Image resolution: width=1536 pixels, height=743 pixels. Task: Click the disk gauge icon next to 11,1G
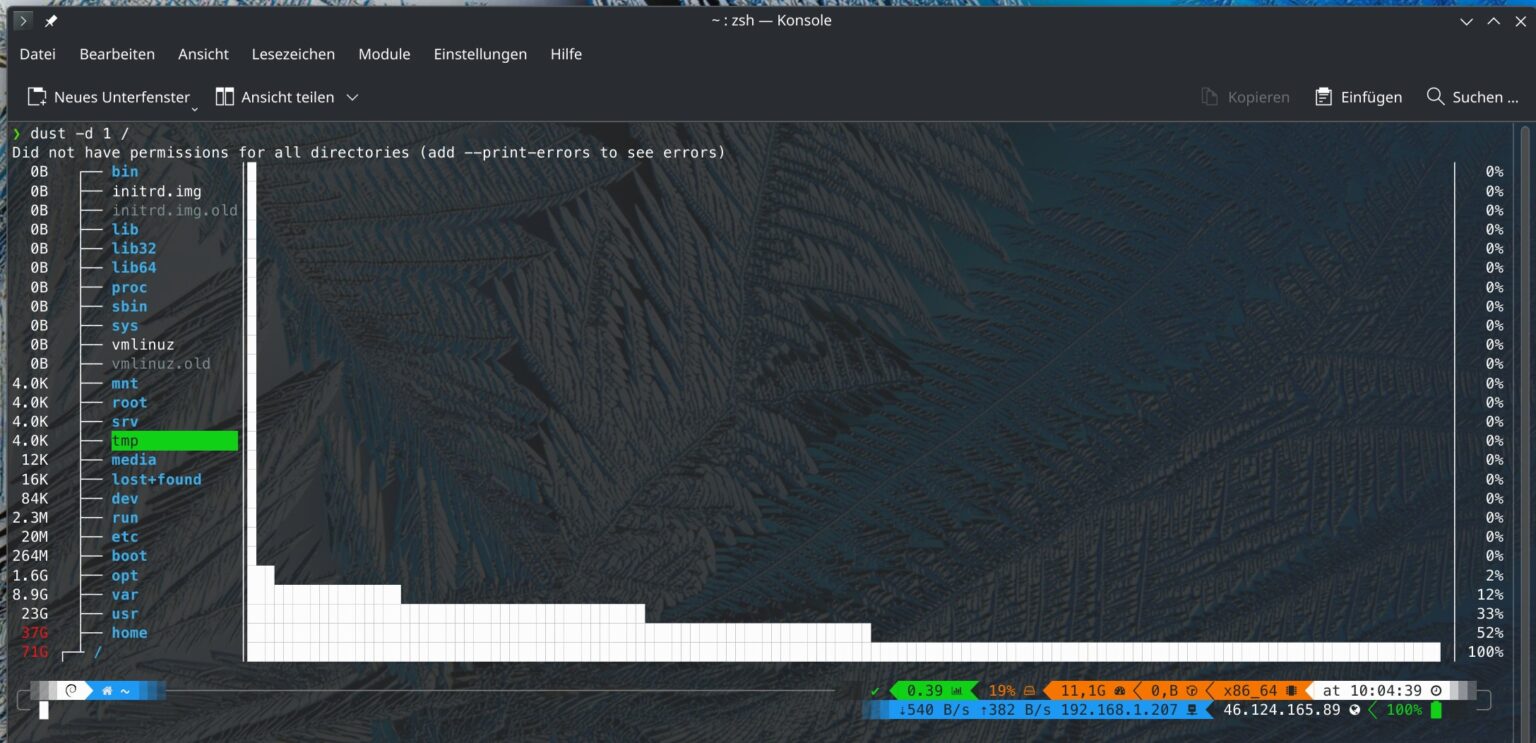tap(1120, 690)
